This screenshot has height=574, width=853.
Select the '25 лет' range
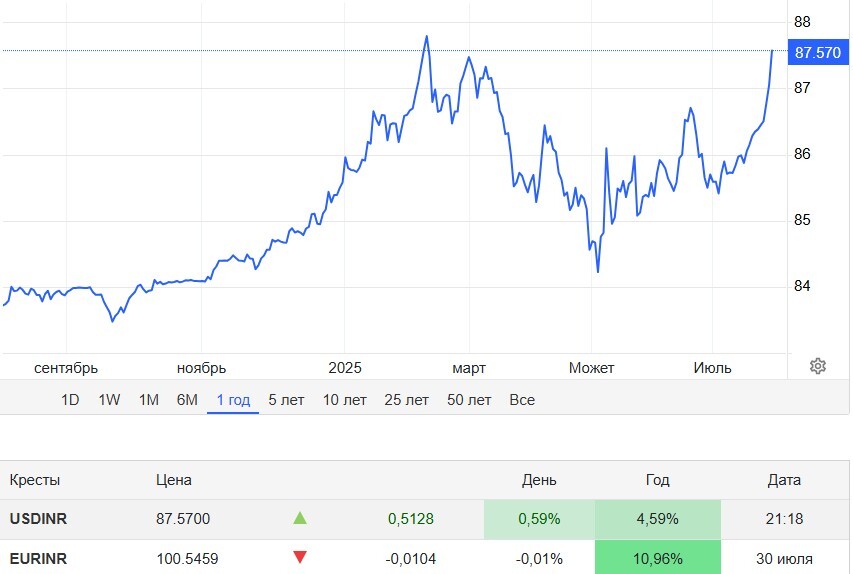(406, 400)
